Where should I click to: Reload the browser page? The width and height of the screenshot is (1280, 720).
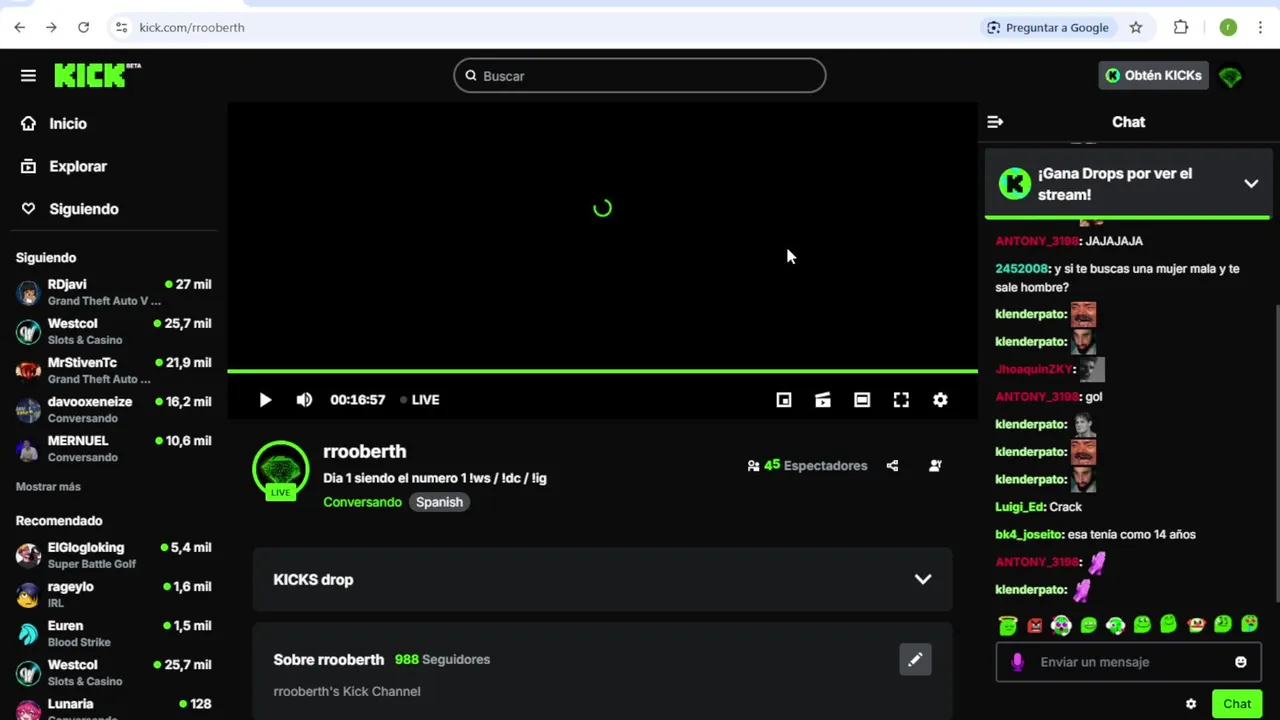[83, 28]
